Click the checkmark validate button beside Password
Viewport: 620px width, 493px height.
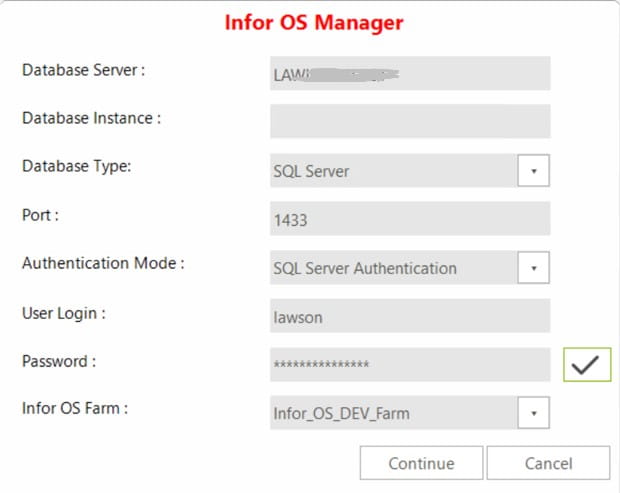click(587, 365)
